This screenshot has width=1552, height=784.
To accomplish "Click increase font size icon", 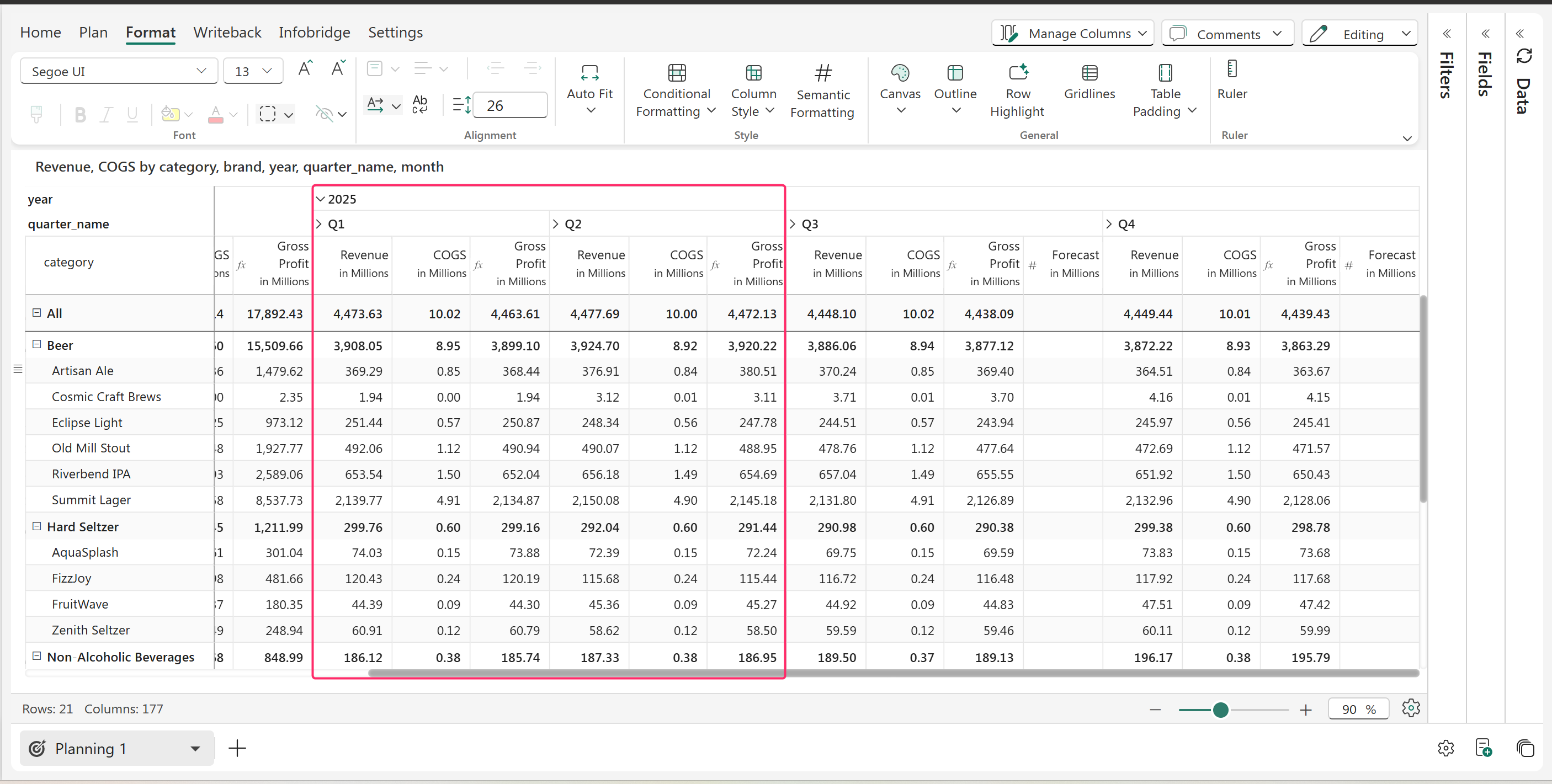I will pos(305,68).
